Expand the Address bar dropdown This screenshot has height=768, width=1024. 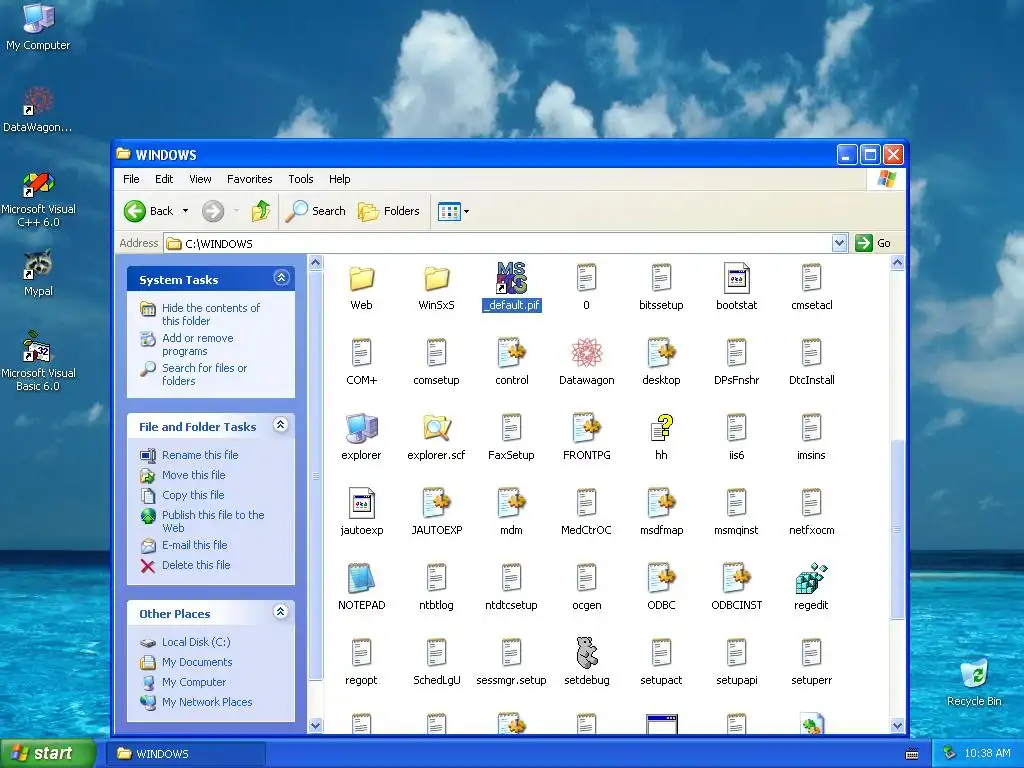tap(839, 244)
